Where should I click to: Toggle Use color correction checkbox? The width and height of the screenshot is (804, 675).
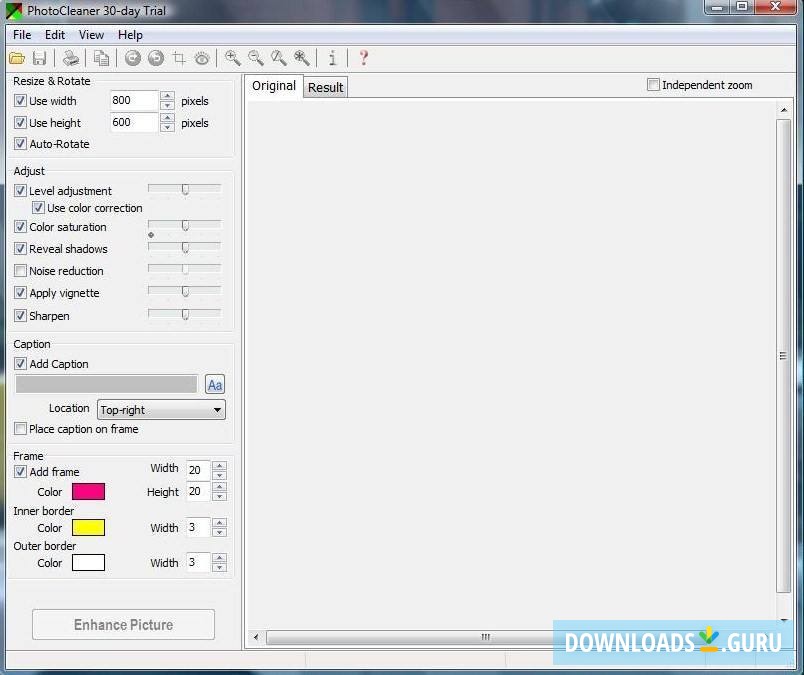(x=38, y=208)
